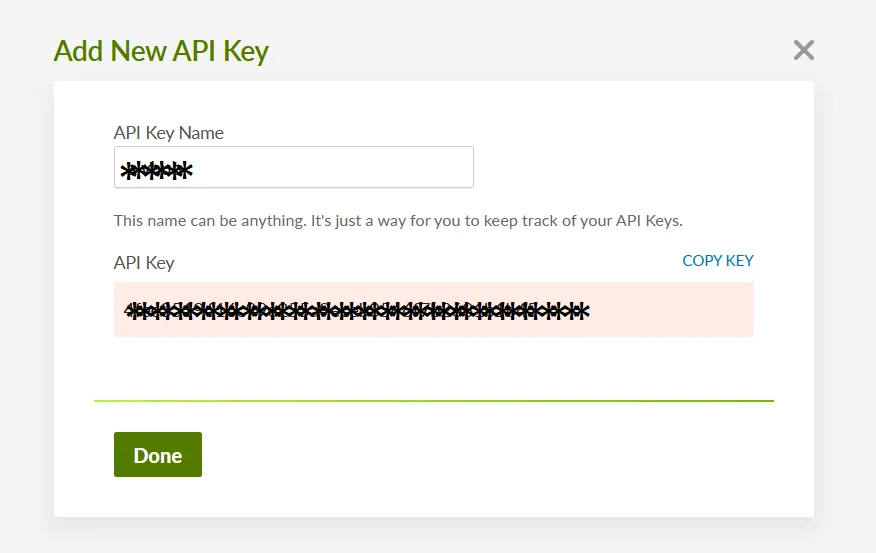This screenshot has height=553, width=876.
Task: Click the white panel area beside Done button
Action: click(447, 455)
